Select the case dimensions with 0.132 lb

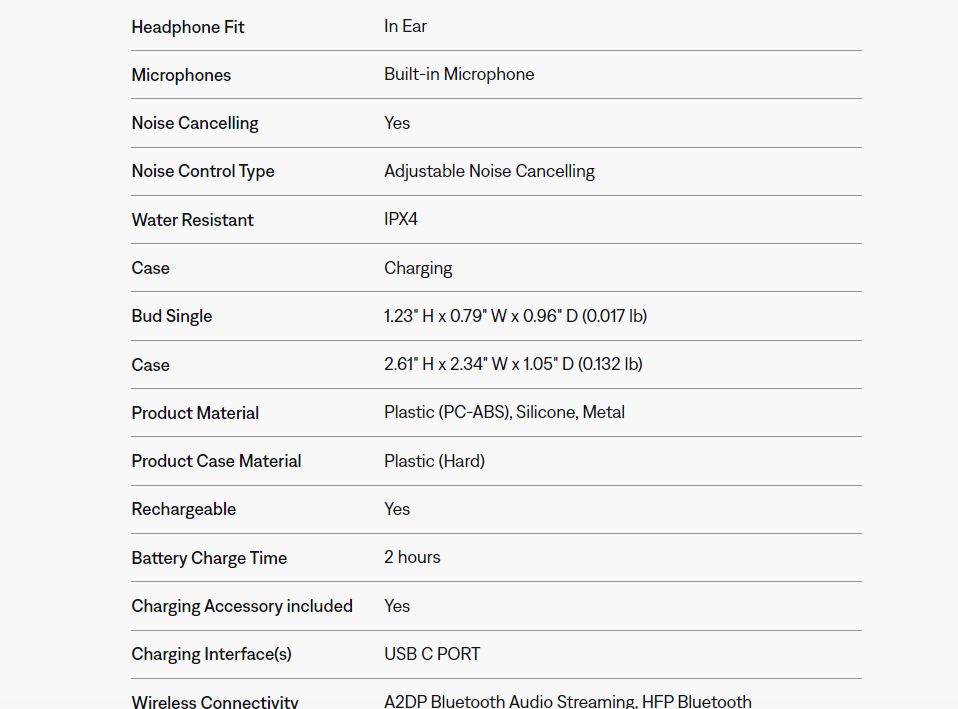pyautogui.click(x=513, y=364)
